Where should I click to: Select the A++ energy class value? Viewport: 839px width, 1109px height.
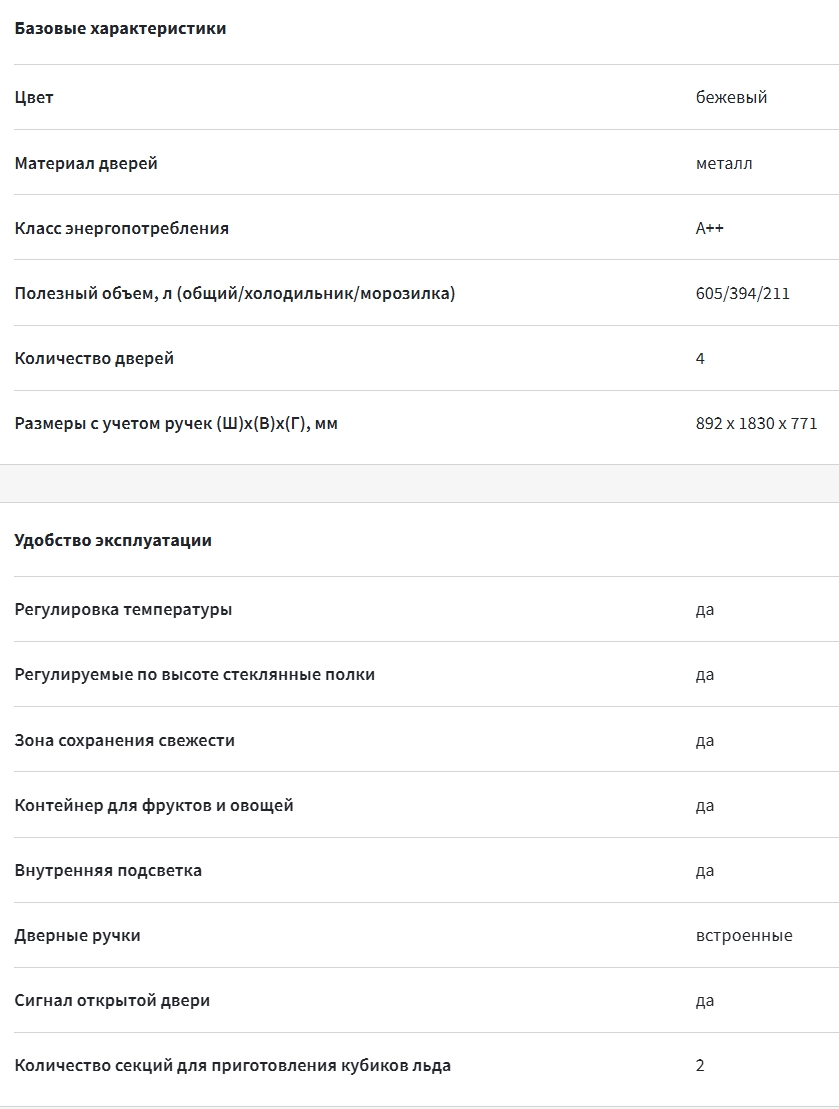pyautogui.click(x=710, y=228)
